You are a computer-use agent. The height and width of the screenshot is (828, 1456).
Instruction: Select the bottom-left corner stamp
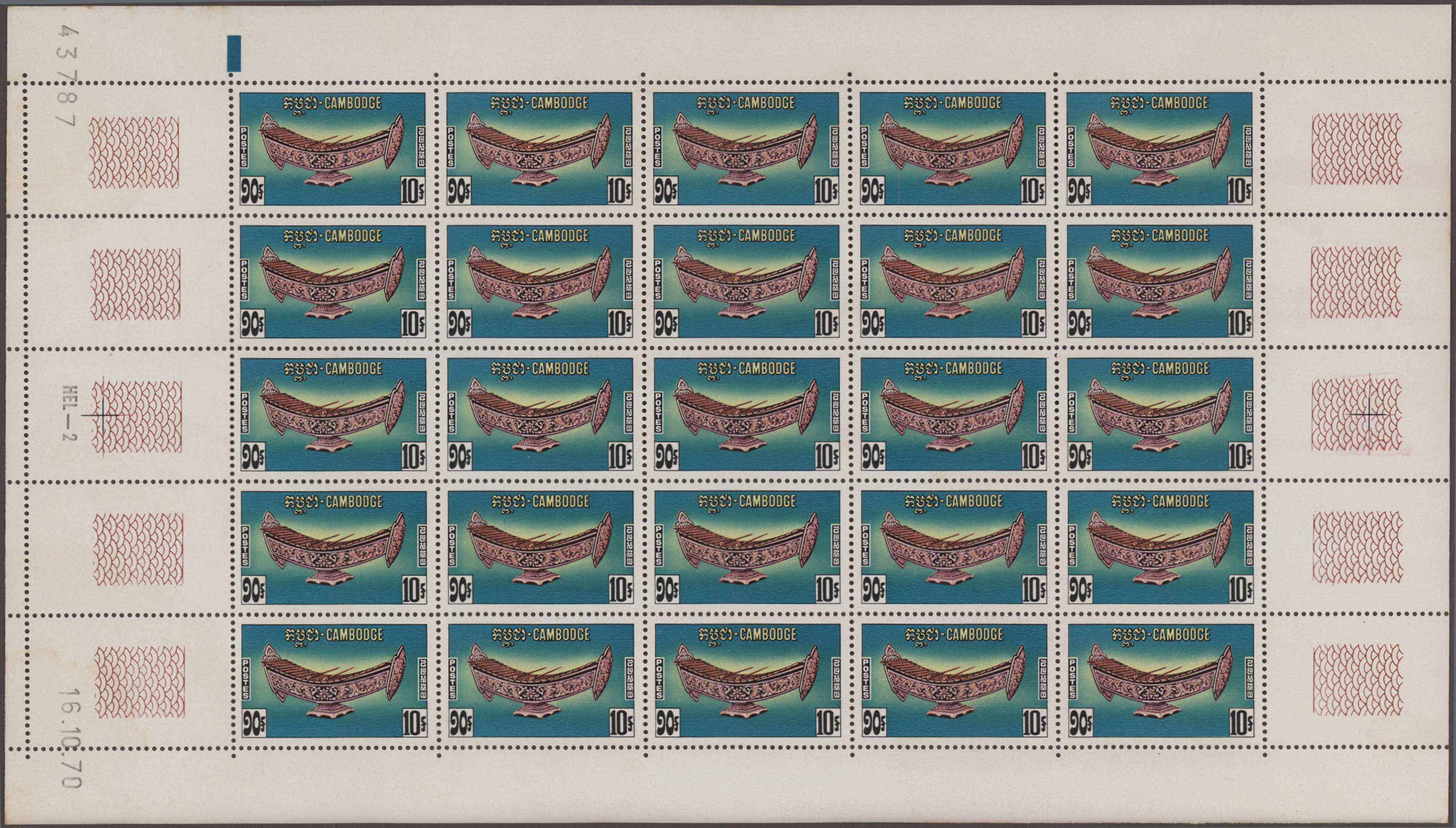[334, 681]
